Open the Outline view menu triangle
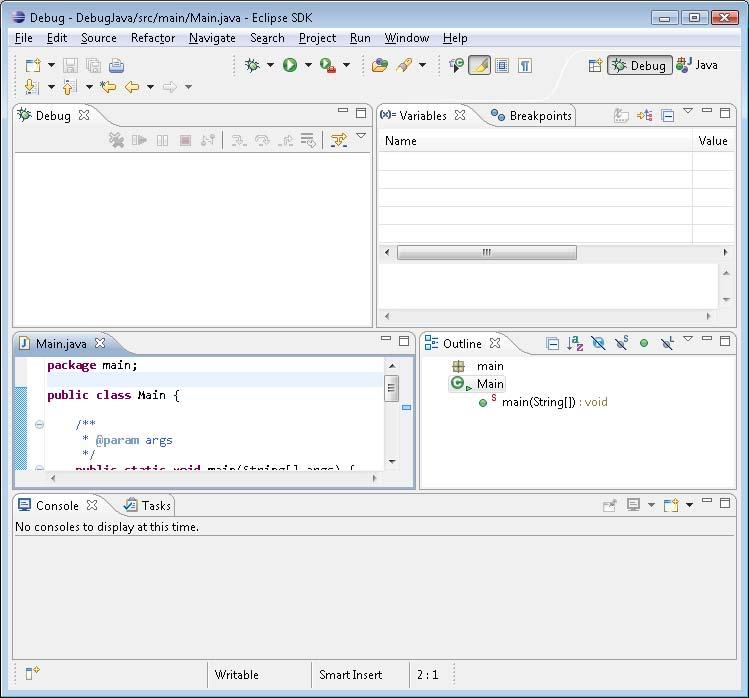749x698 pixels. pos(688,339)
